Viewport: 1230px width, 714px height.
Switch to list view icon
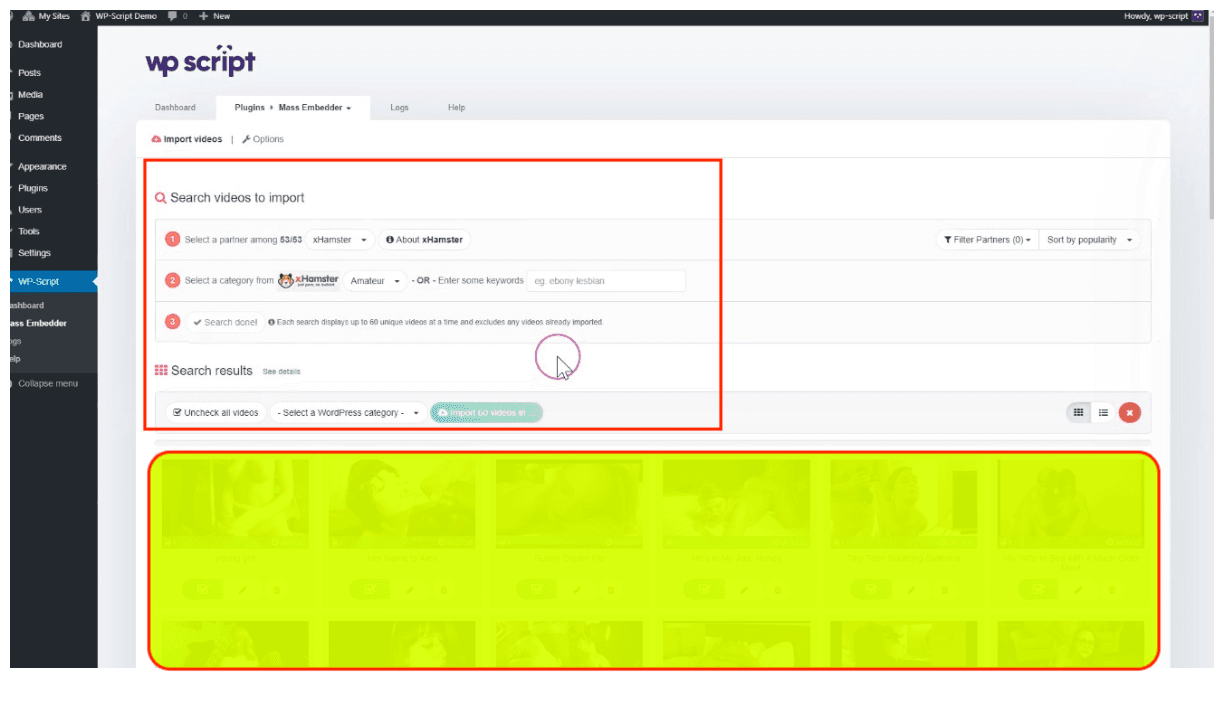(x=1102, y=412)
